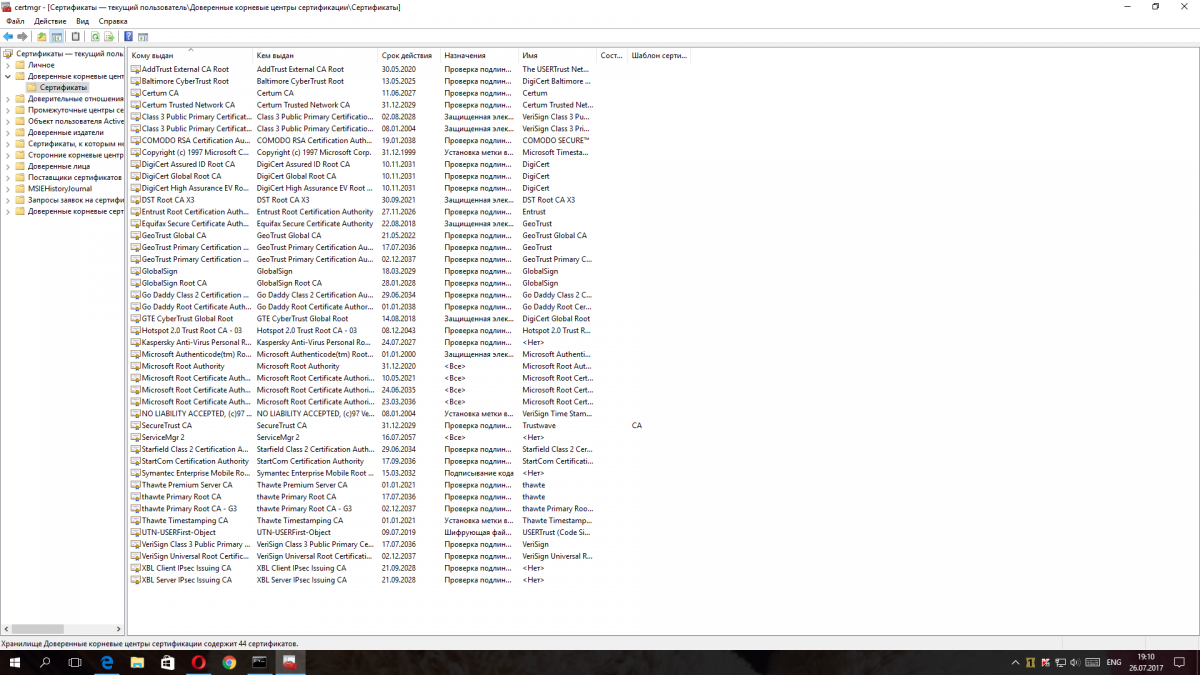Expand the Сторонние корневые центры node
This screenshot has width=1200, height=675.
click(x=8, y=155)
